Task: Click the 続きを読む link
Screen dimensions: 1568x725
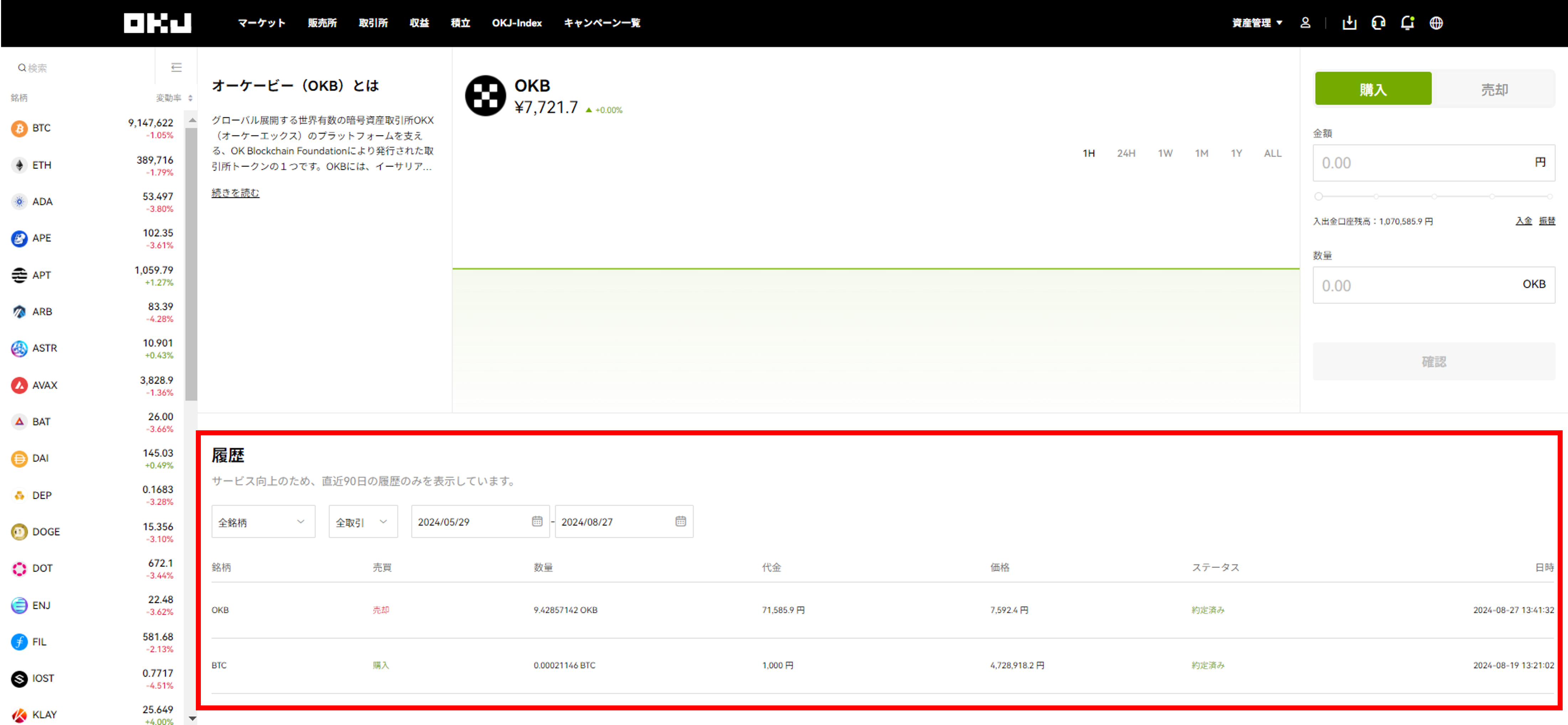Action: [235, 193]
